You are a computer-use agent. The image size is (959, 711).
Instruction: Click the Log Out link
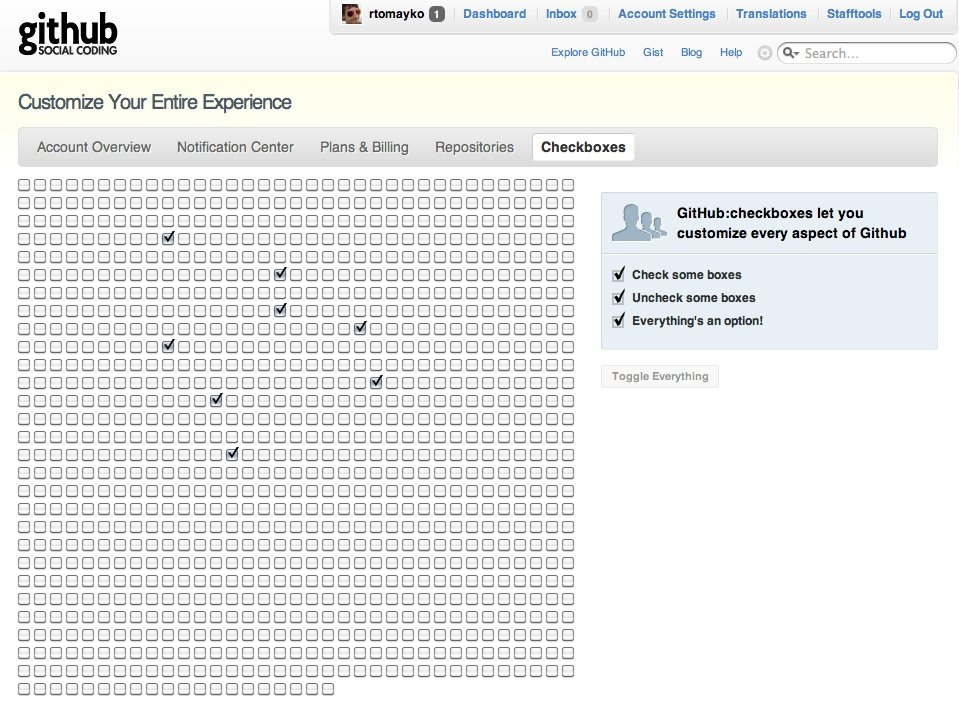tap(920, 14)
